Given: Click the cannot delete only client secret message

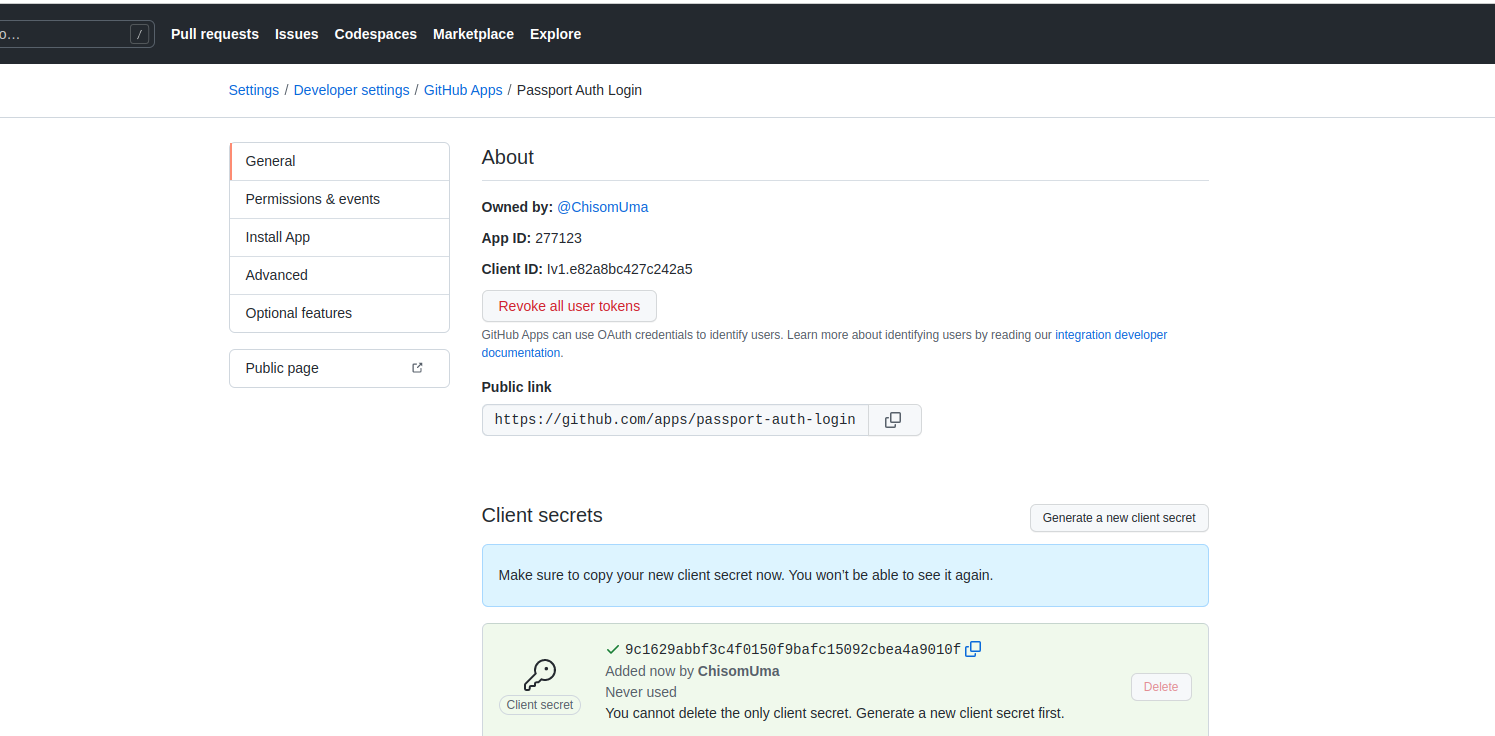Looking at the screenshot, I should point(834,713).
